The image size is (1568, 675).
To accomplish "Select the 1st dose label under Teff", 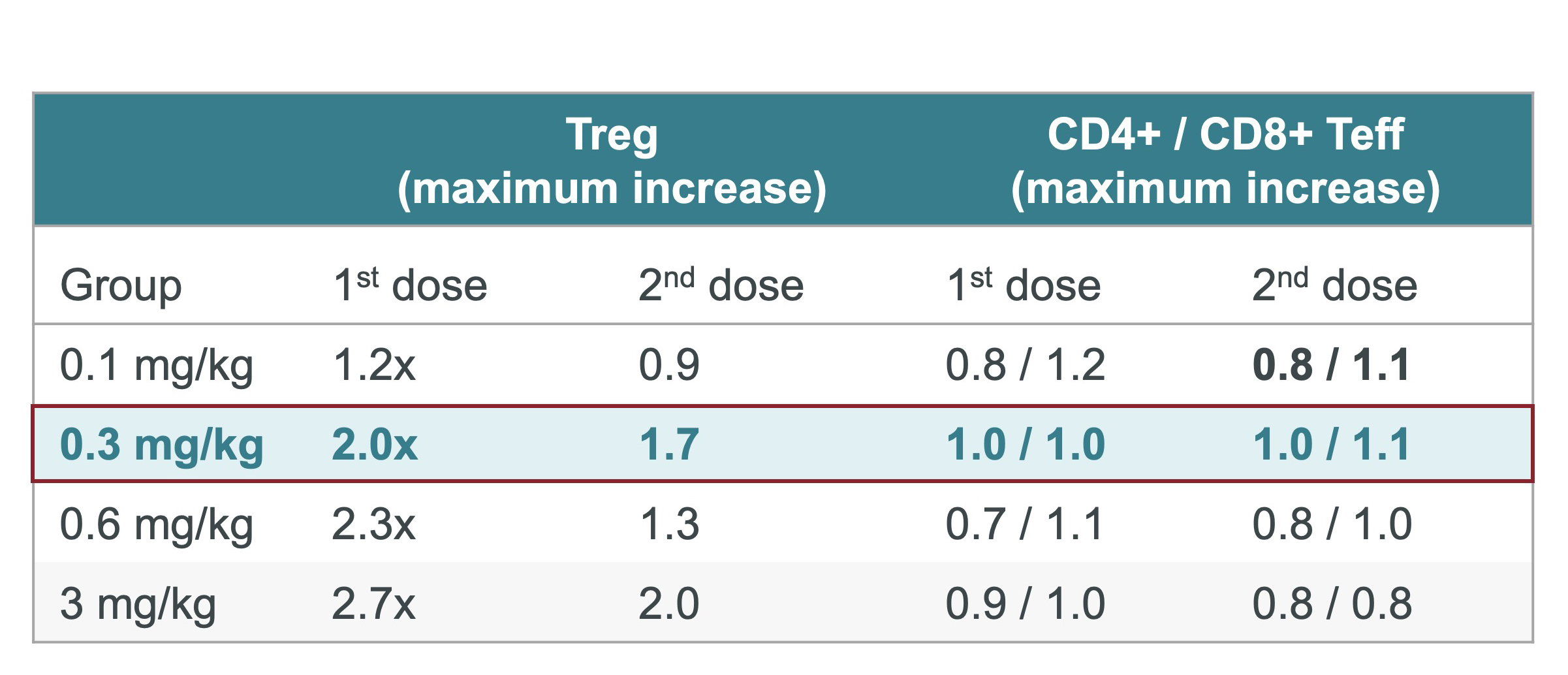I will pyautogui.click(x=1024, y=285).
